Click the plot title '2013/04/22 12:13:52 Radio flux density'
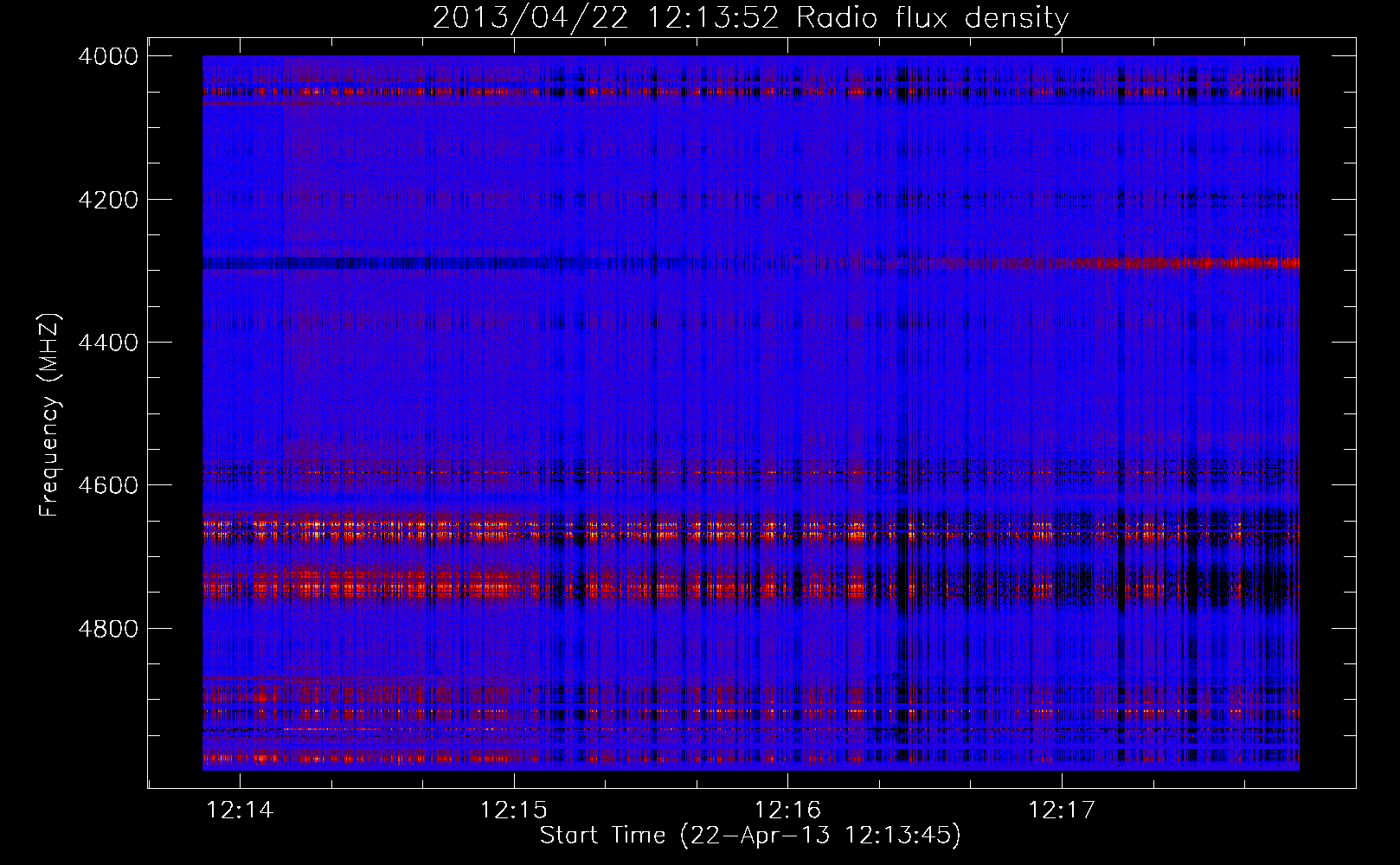1400x865 pixels. 750,18
